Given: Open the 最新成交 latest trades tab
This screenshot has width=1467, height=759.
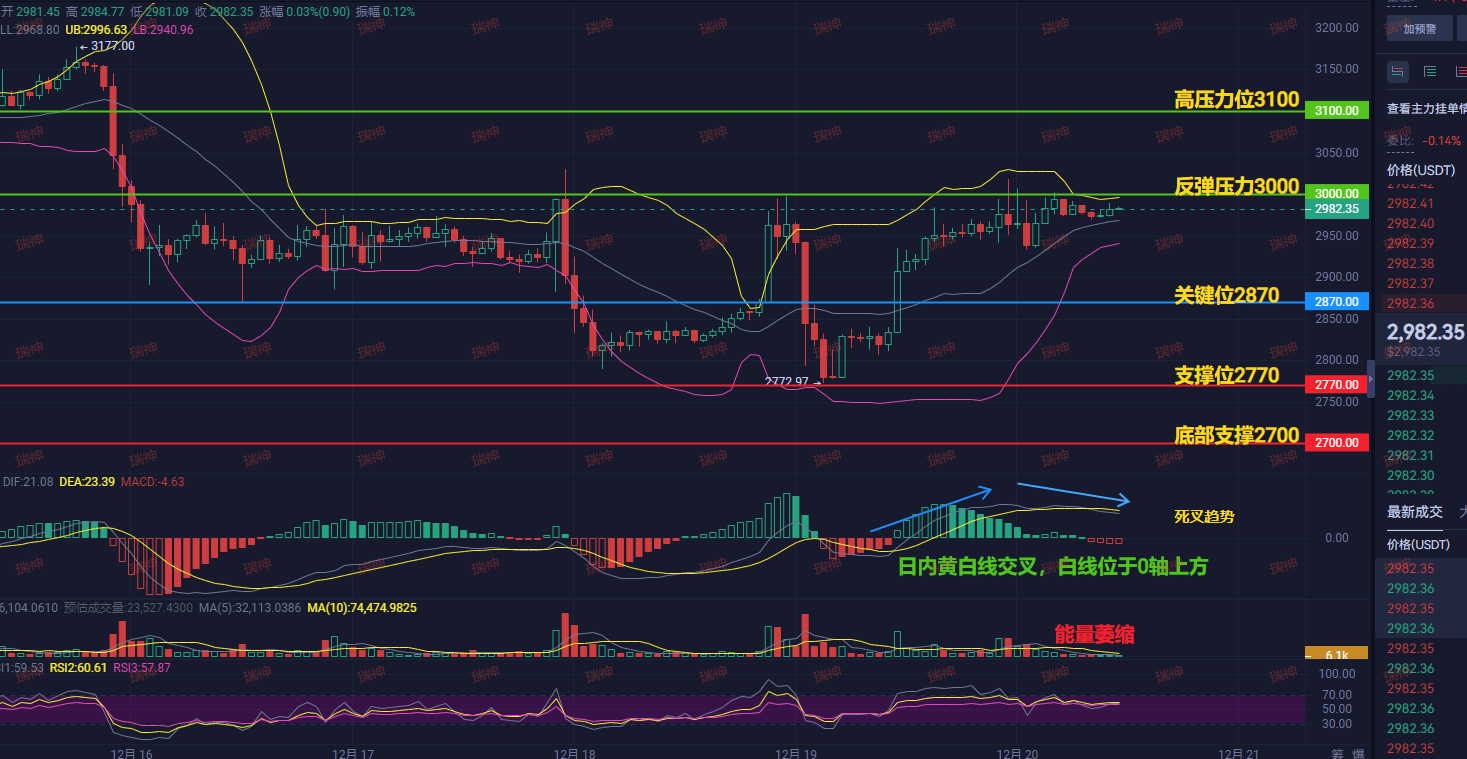Looking at the screenshot, I should coord(1414,512).
